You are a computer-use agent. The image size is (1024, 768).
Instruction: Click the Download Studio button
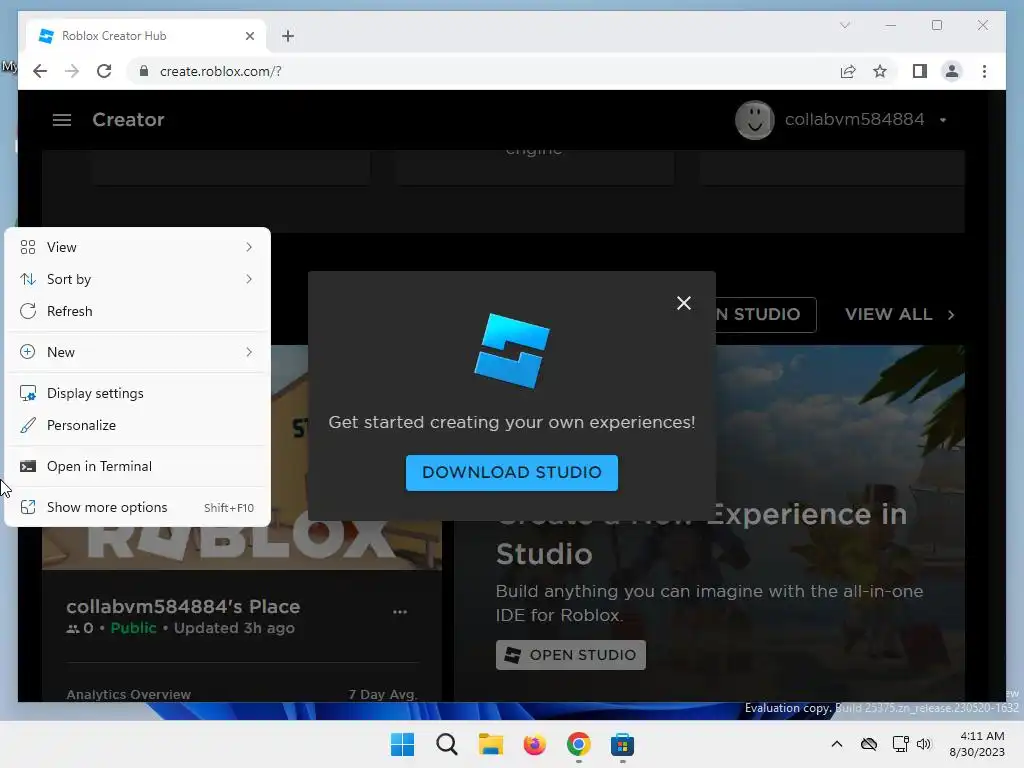pyautogui.click(x=512, y=473)
